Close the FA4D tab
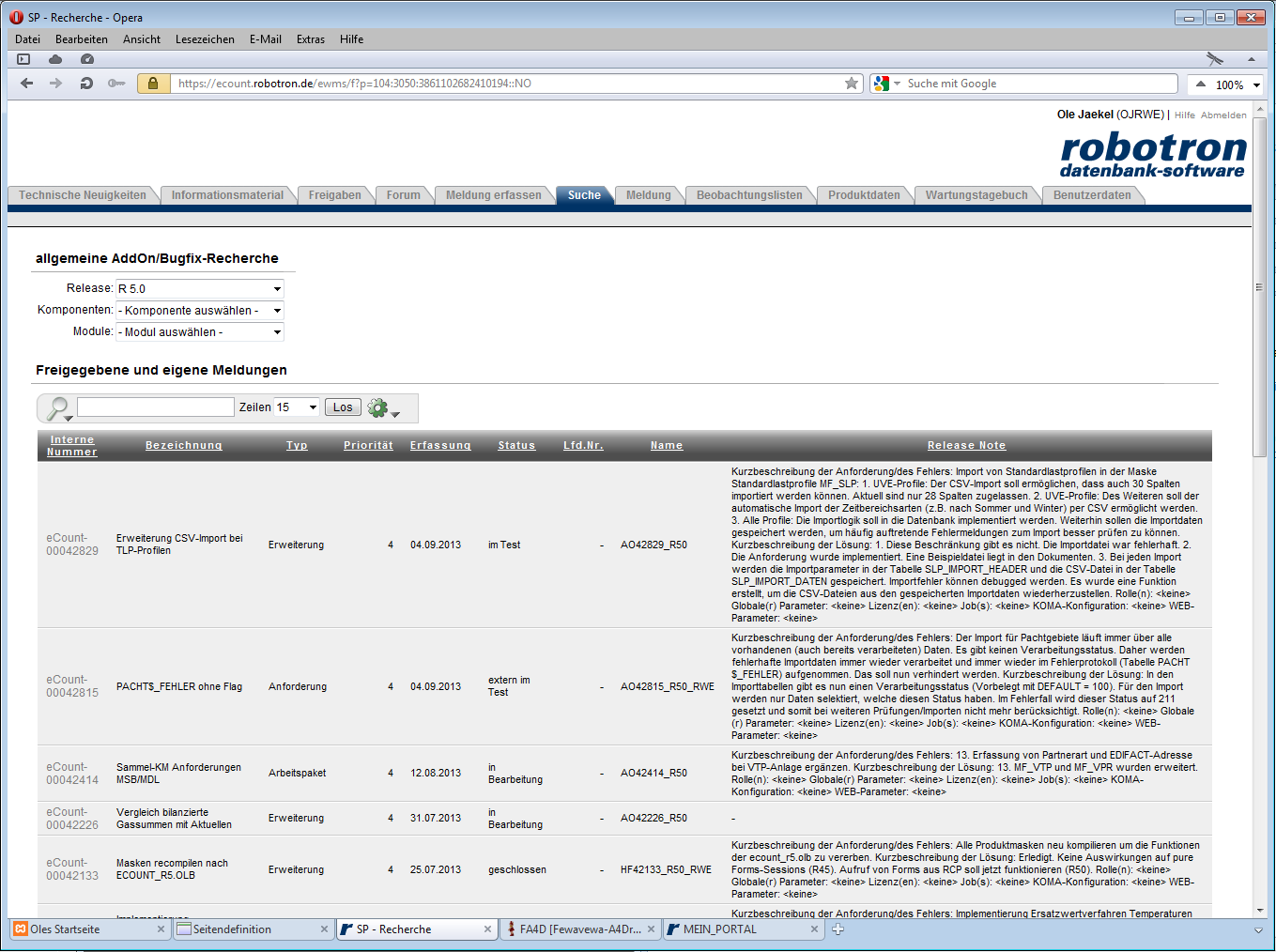Image resolution: width=1276 pixels, height=952 pixels. pos(651,929)
